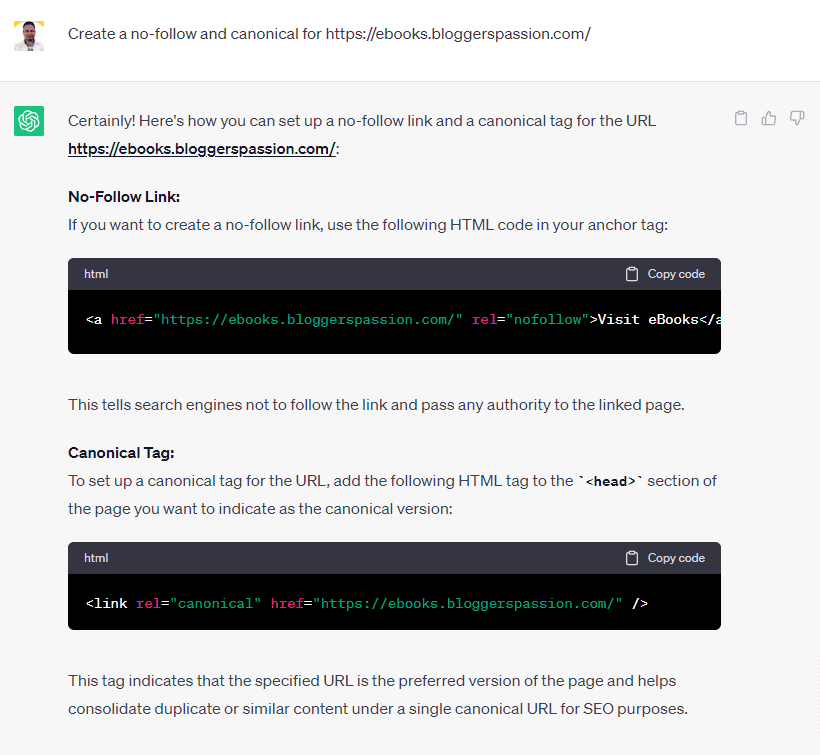Screen dimensions: 820x755
Task: Click the inline <head> code snippet
Action: click(x=612, y=481)
